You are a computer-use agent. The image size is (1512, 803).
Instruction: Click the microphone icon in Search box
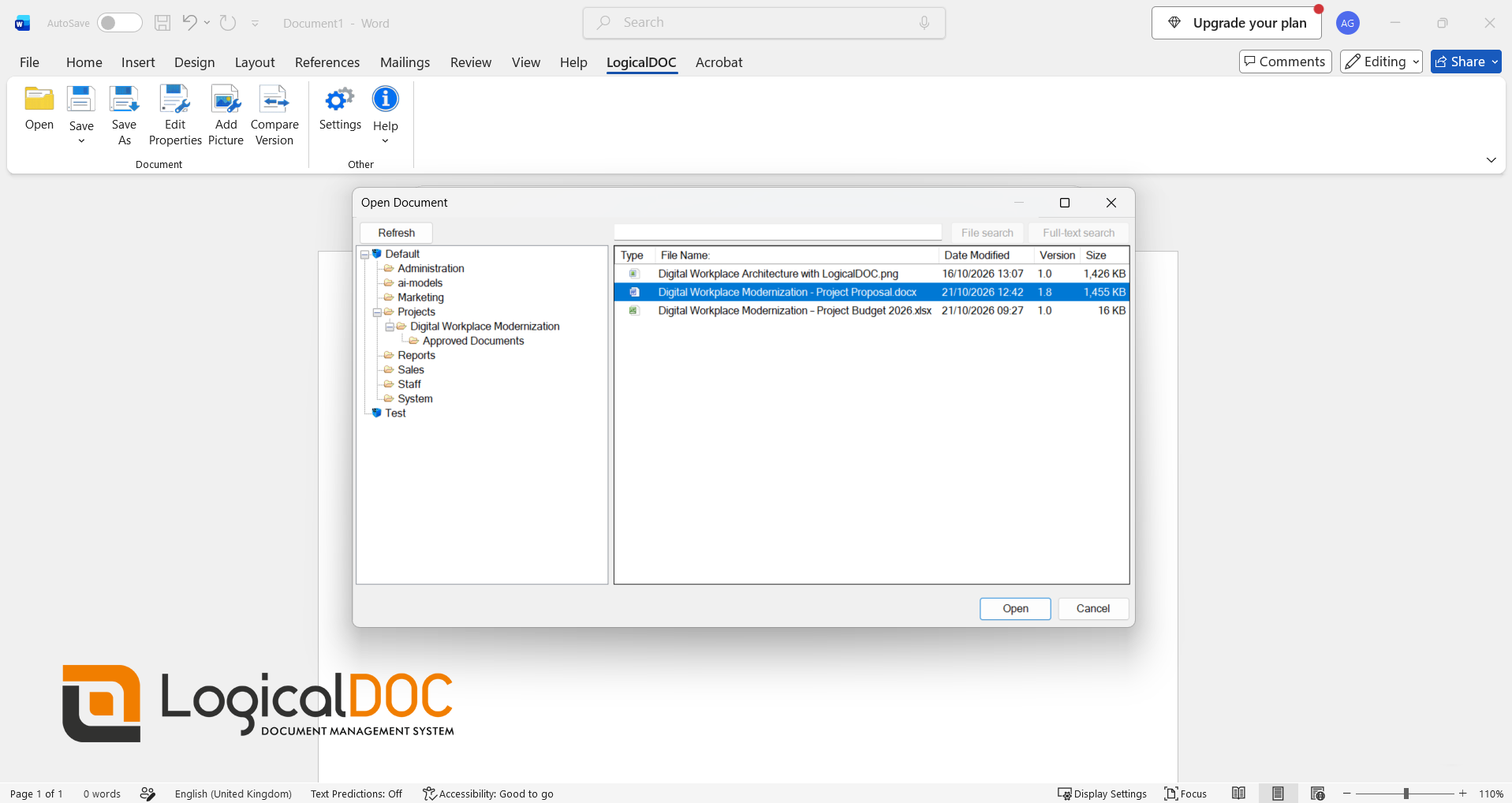point(924,23)
